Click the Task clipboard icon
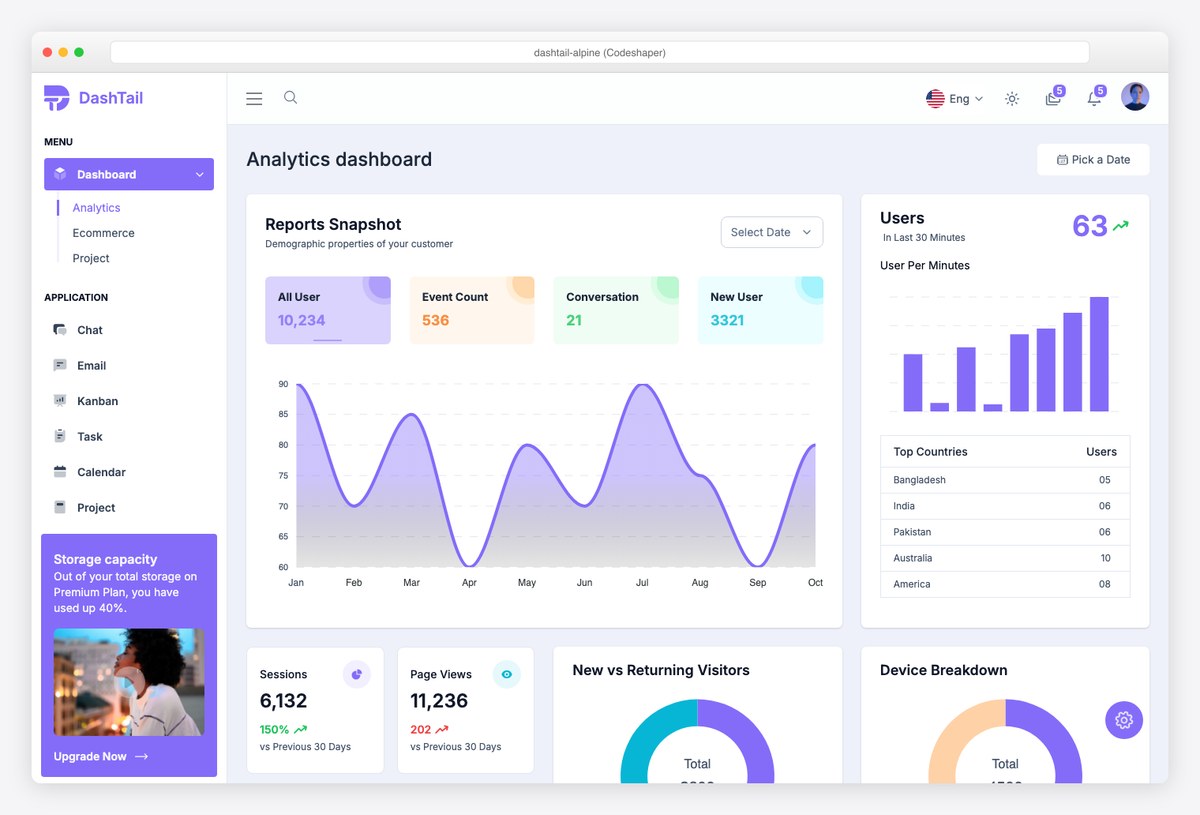The width and height of the screenshot is (1200, 815). tap(60, 436)
